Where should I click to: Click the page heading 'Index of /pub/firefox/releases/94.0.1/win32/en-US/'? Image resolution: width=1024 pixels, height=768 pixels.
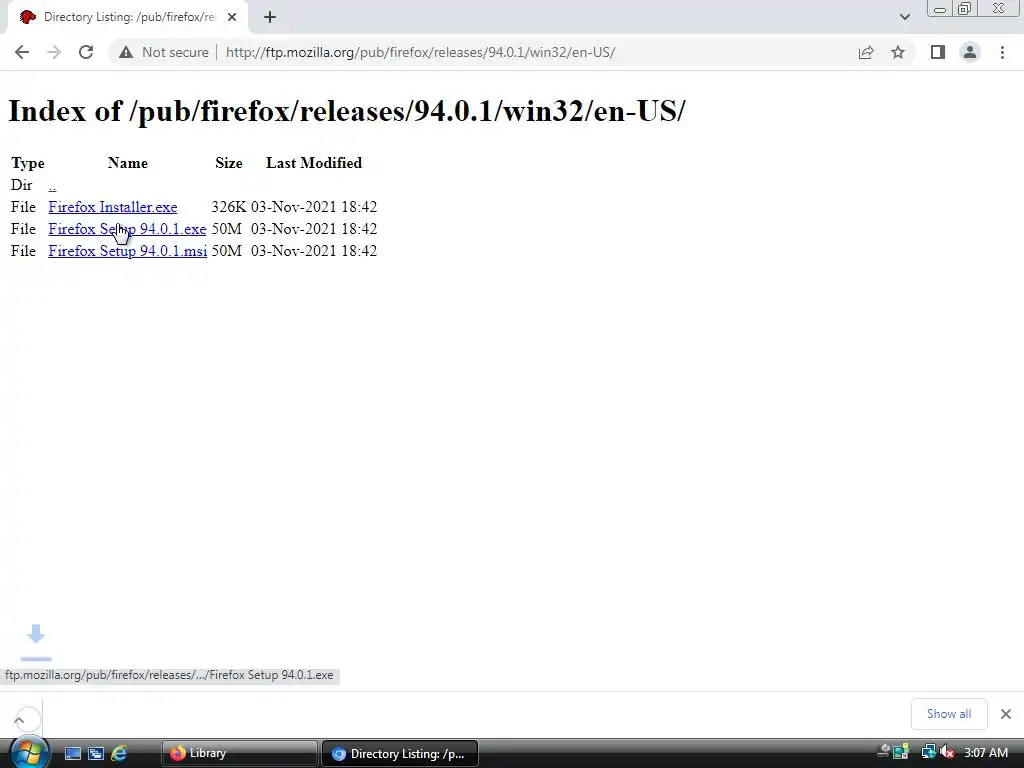tap(347, 111)
